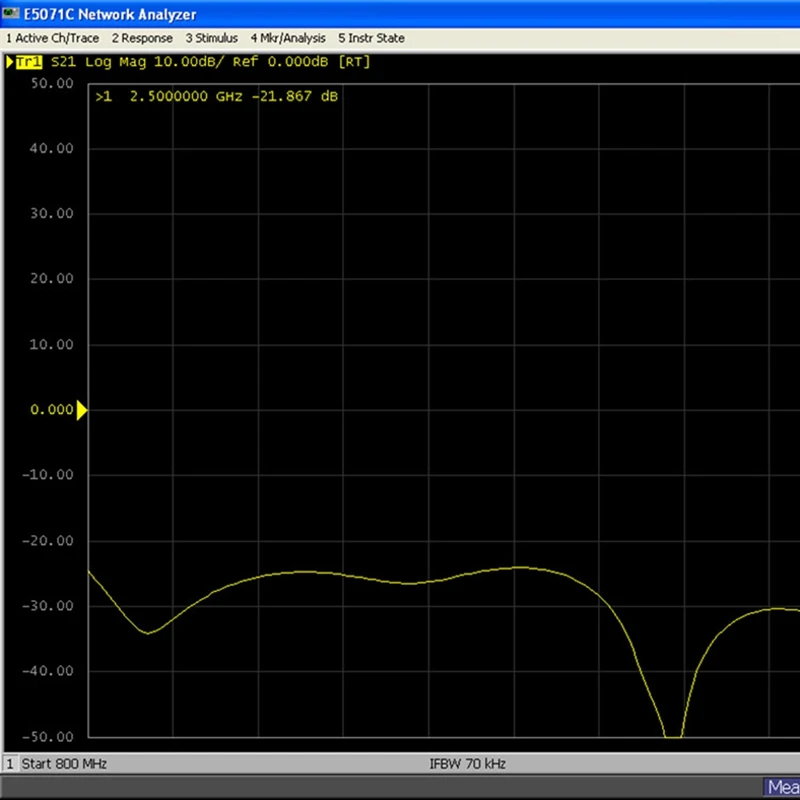The width and height of the screenshot is (800, 800).
Task: Click the Mea button at bottom right
Action: 782,787
